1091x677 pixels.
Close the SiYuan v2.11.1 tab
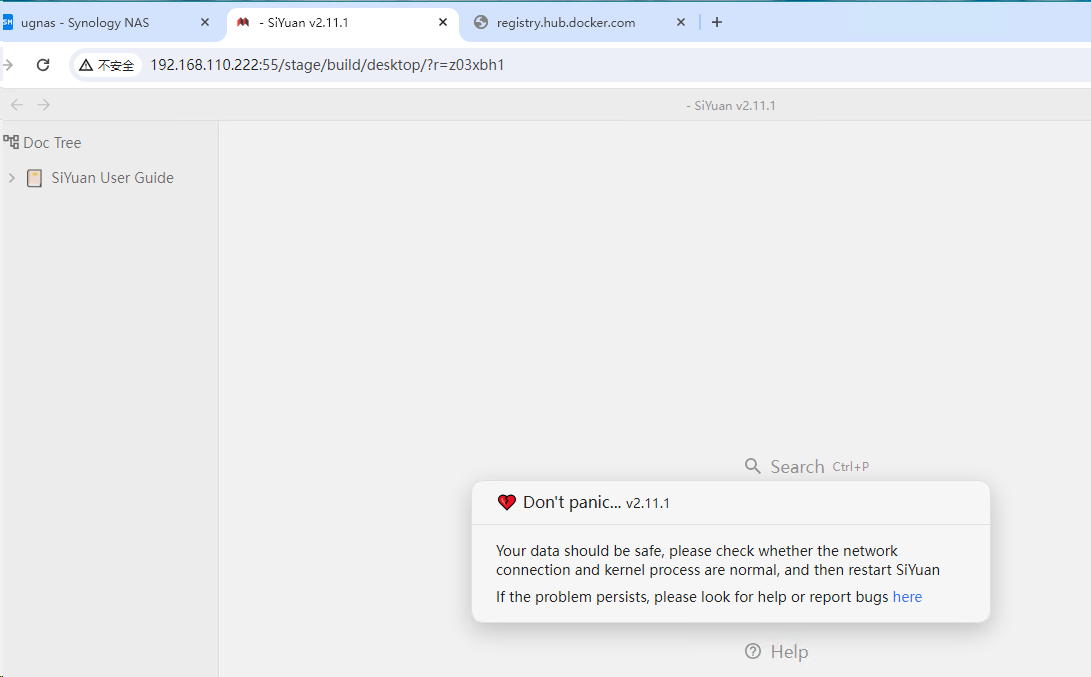[443, 22]
